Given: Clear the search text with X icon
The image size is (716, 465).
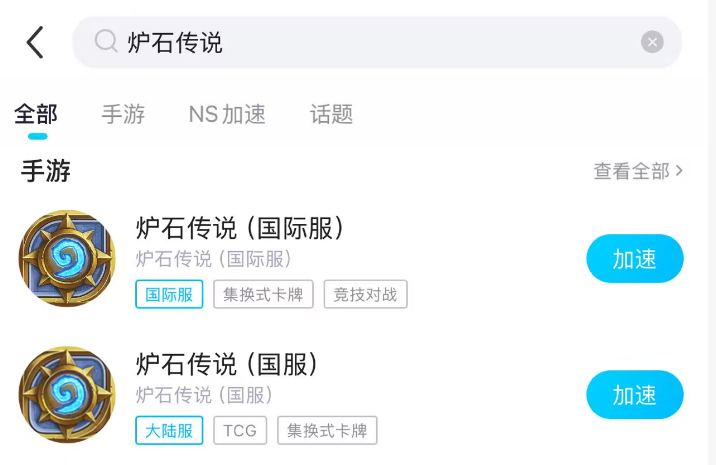Looking at the screenshot, I should 652,42.
